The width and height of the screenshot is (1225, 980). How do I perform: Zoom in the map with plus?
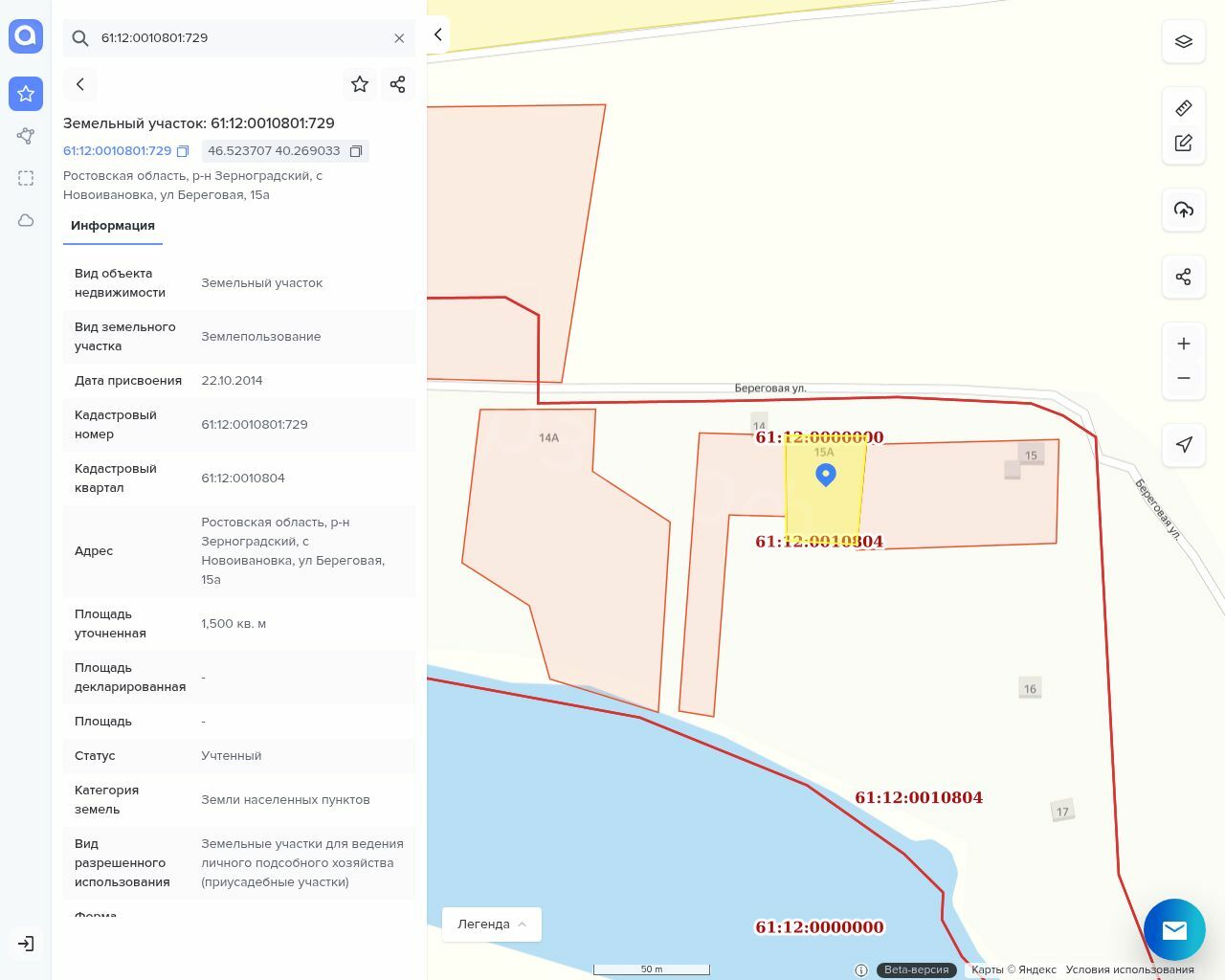coord(1183,344)
